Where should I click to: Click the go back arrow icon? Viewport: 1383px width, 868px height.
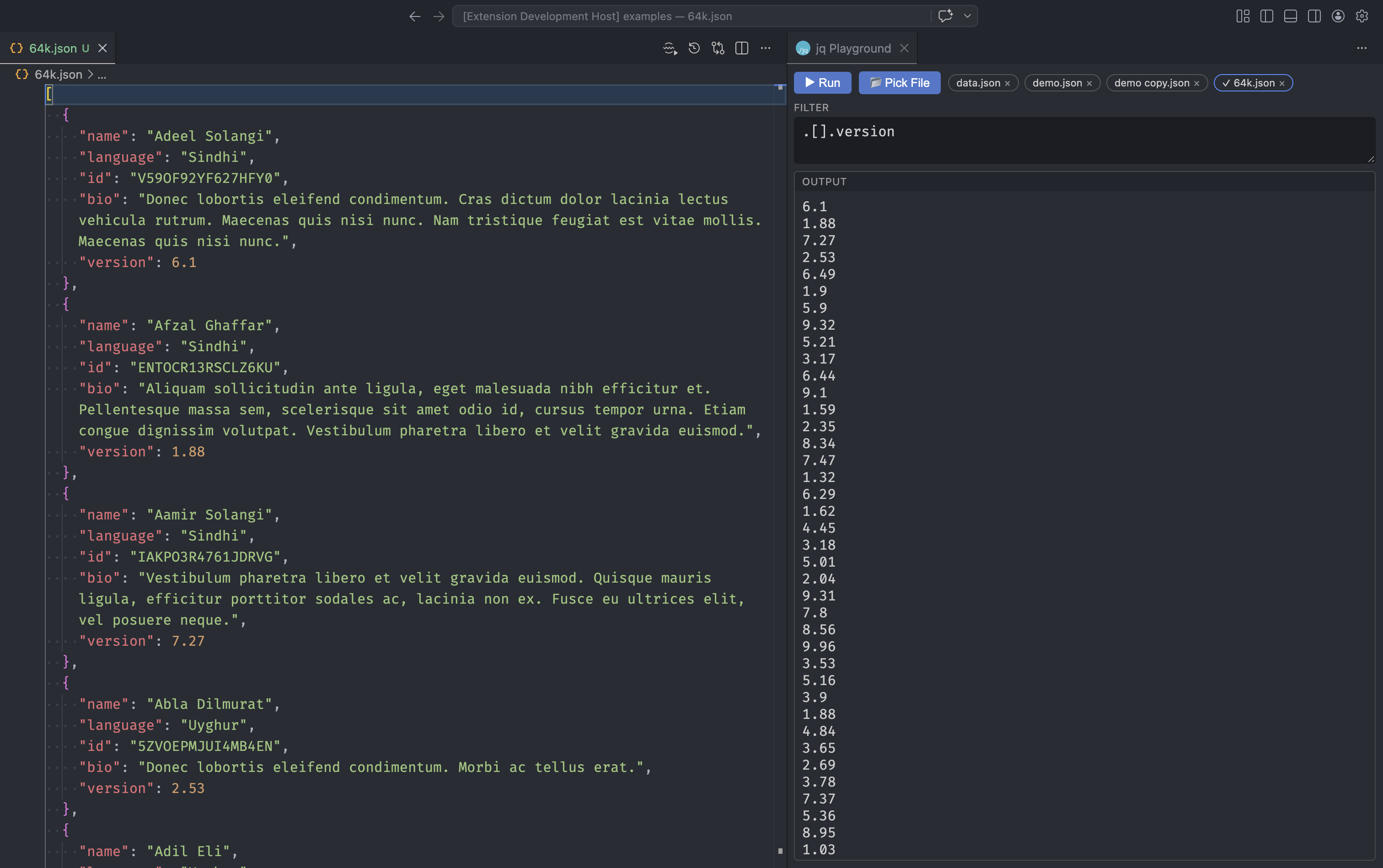coord(414,16)
